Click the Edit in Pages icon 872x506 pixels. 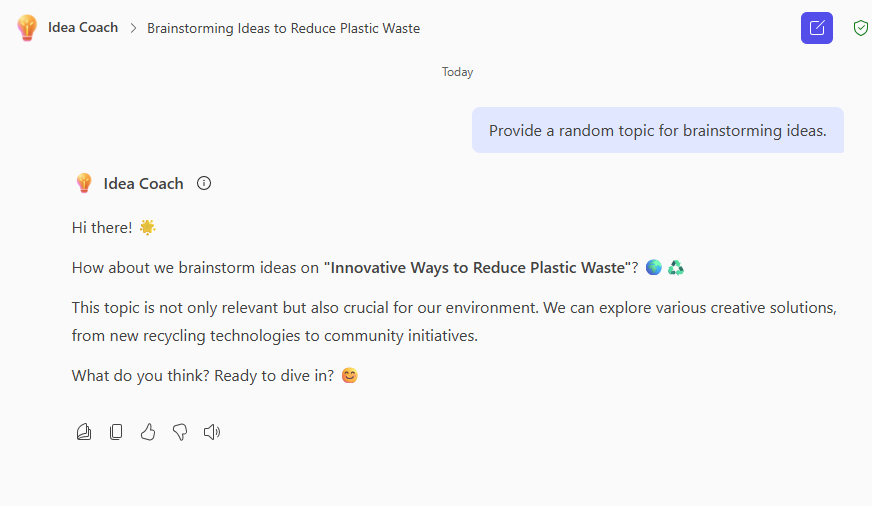pos(84,432)
